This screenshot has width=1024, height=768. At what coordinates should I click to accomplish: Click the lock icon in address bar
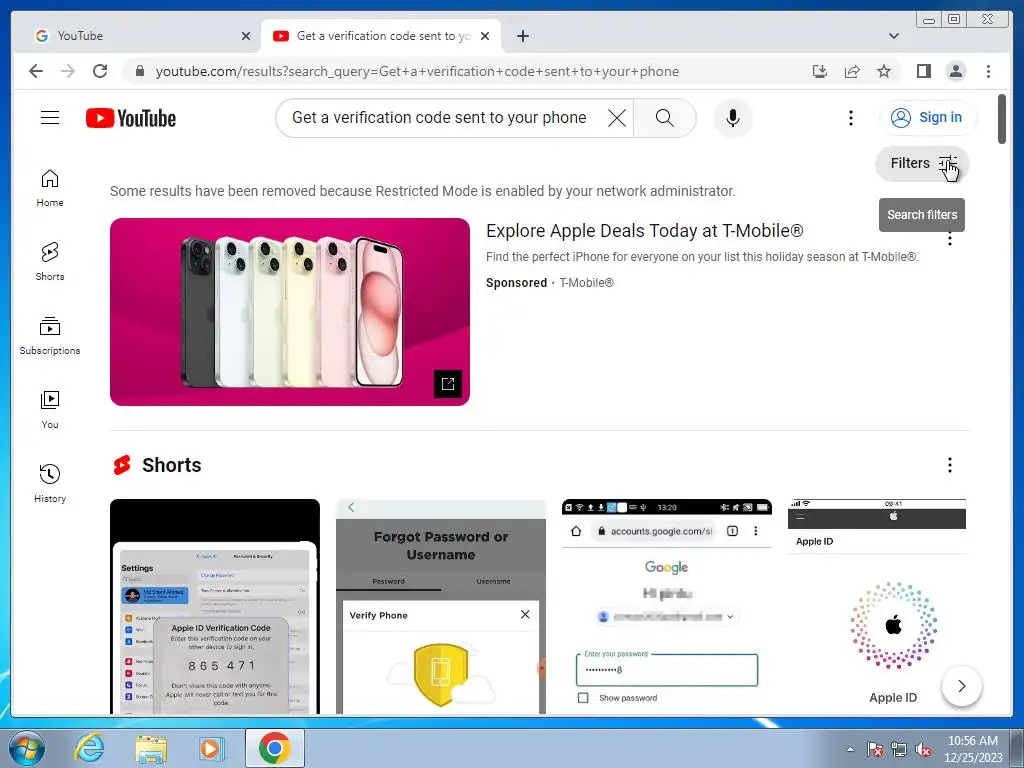click(x=139, y=71)
